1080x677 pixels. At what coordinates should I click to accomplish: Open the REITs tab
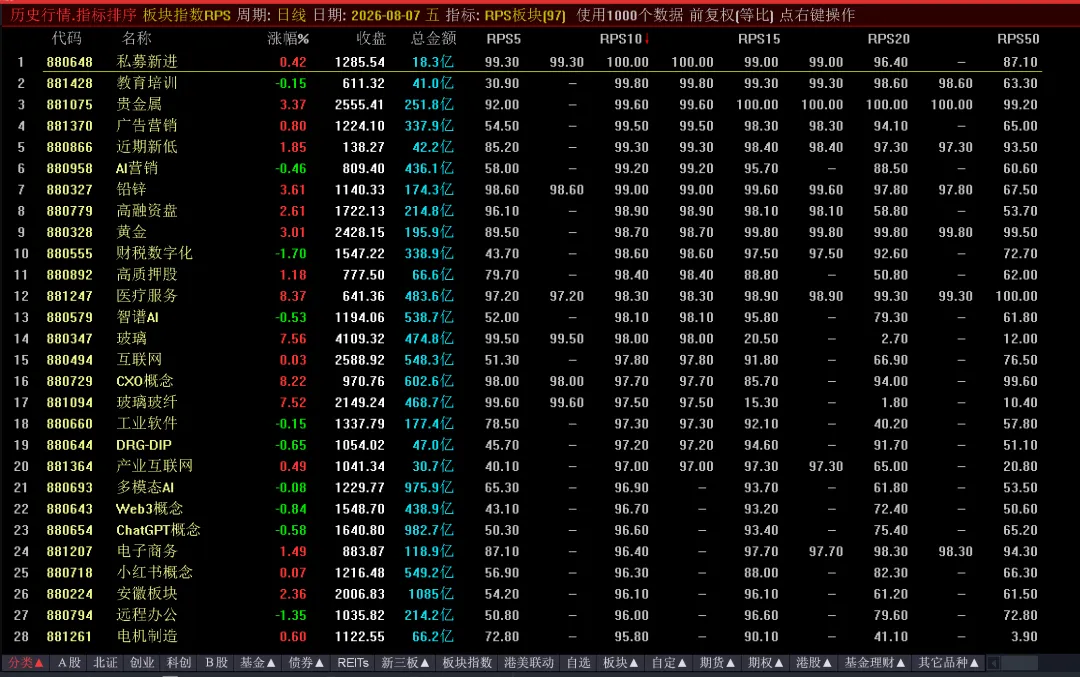(x=353, y=663)
